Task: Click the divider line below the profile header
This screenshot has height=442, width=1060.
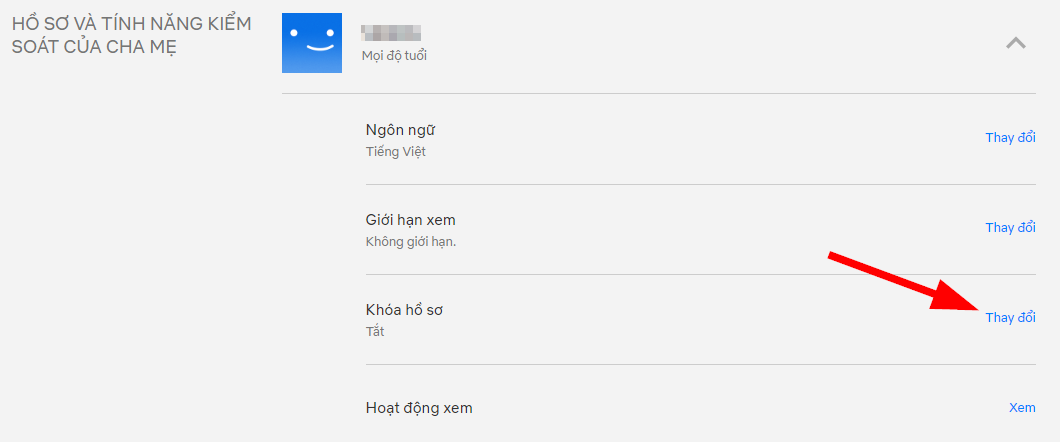Action: pos(658,94)
